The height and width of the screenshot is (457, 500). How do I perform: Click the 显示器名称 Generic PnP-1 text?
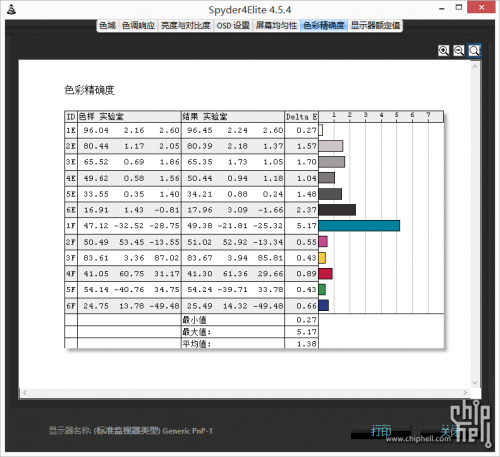(x=131, y=431)
